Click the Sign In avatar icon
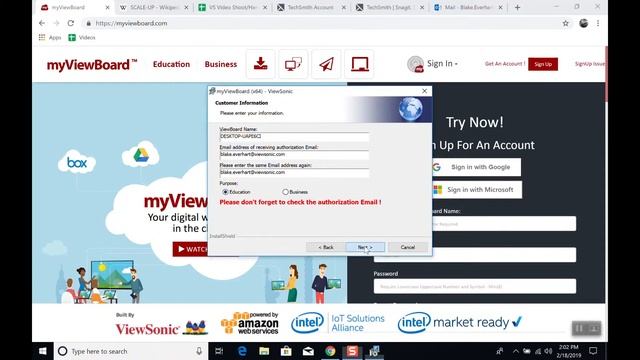This screenshot has width=640, height=360. 415,64
